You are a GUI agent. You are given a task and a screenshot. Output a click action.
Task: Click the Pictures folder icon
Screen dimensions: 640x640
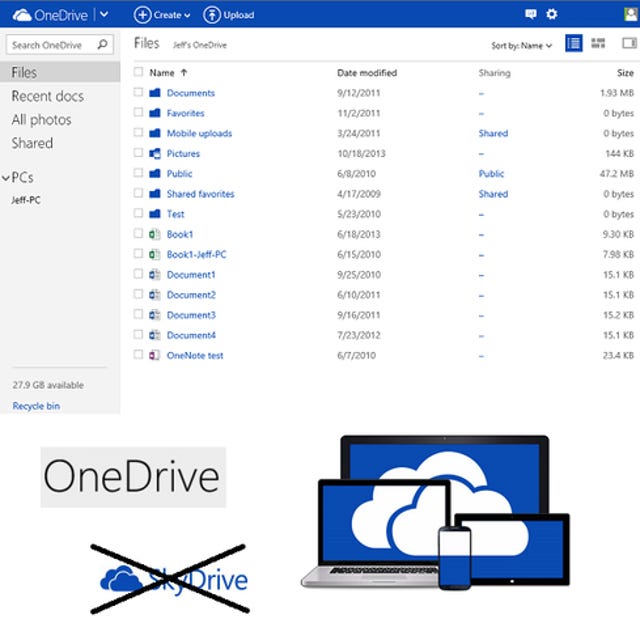pyautogui.click(x=155, y=153)
